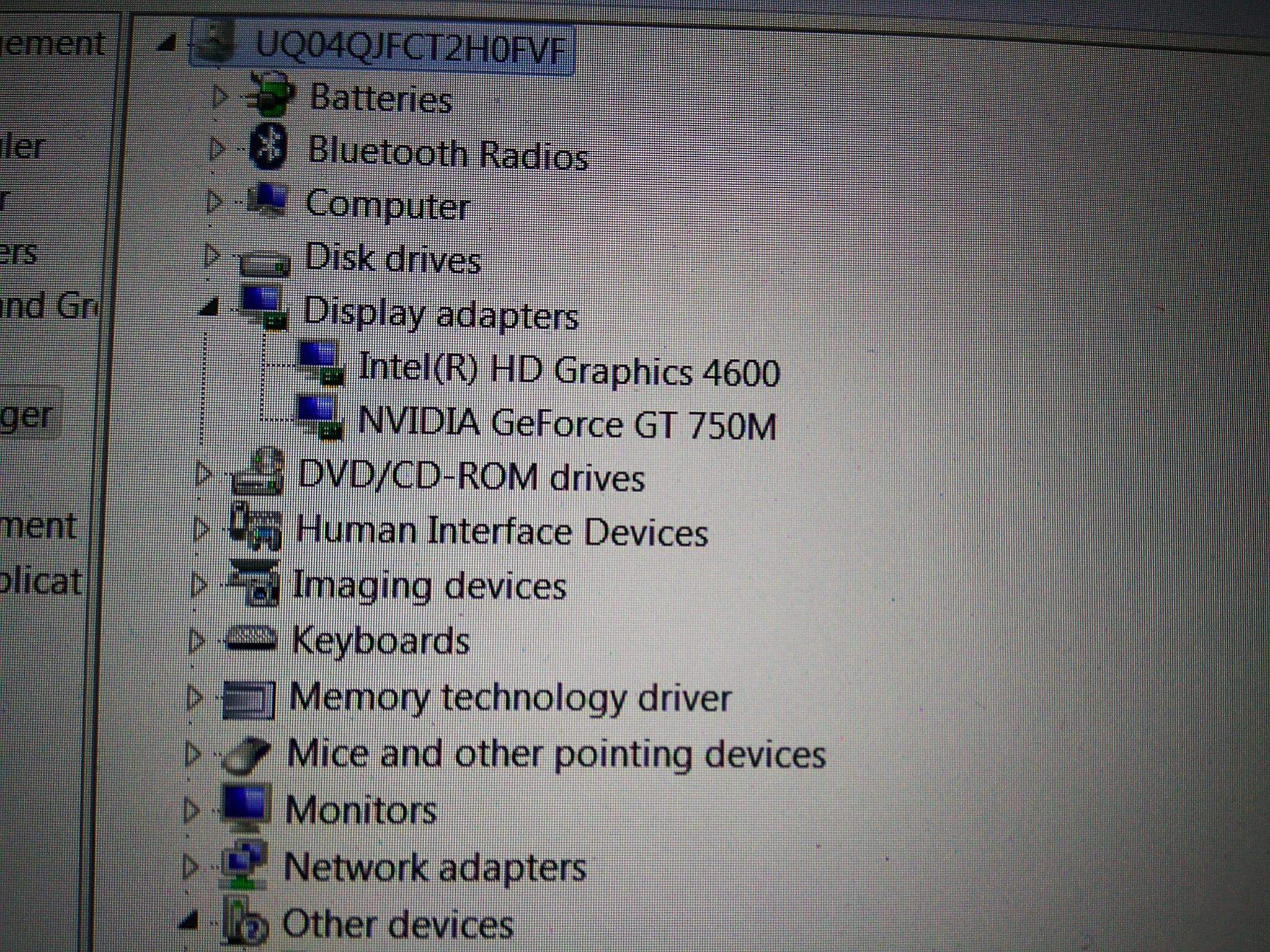Screen dimensions: 1270x952
Task: Click the Keyboards category icon
Action: click(251, 638)
